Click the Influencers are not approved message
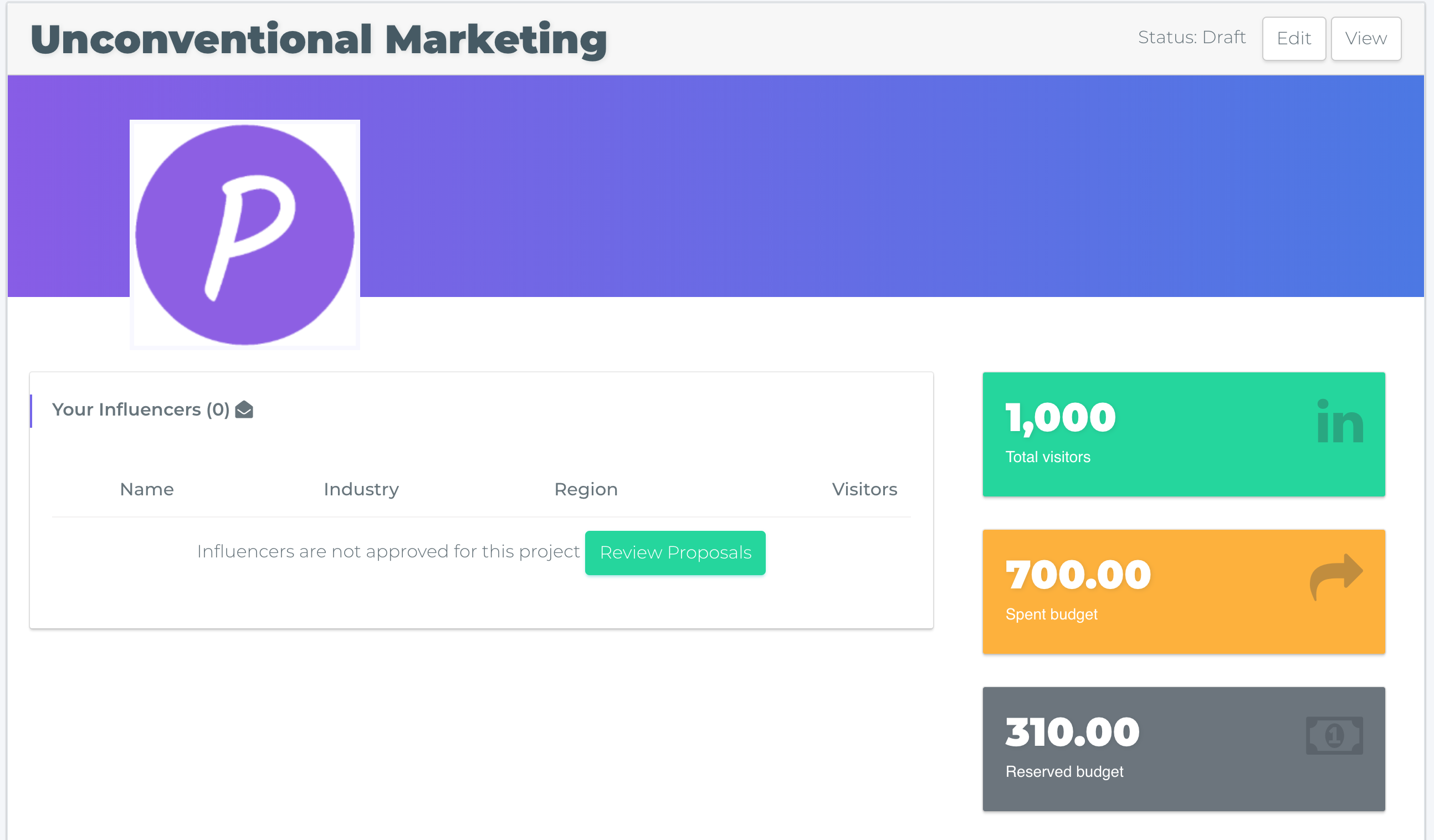Image resolution: width=1434 pixels, height=840 pixels. coord(388,551)
